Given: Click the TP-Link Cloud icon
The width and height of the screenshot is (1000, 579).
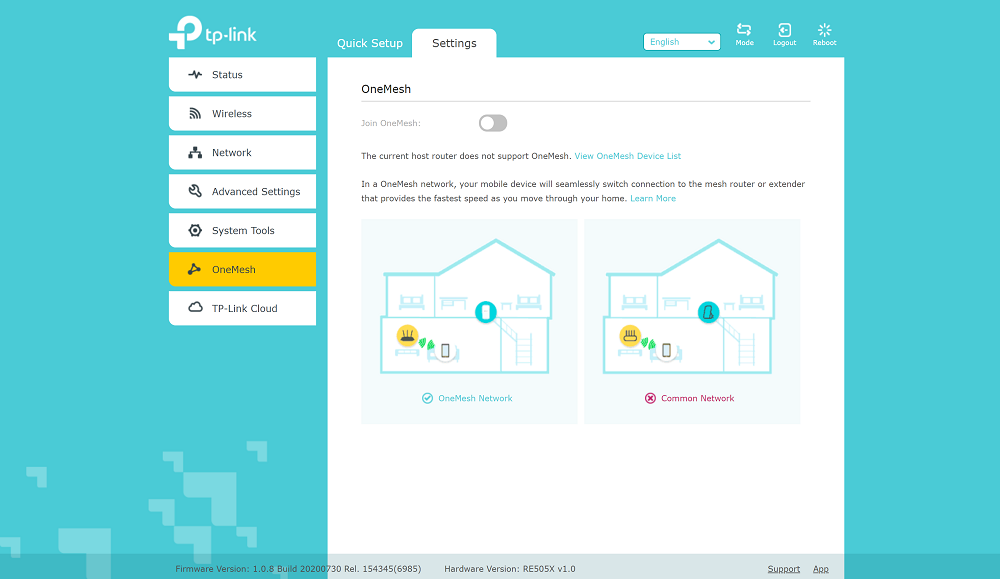Looking at the screenshot, I should (x=195, y=307).
